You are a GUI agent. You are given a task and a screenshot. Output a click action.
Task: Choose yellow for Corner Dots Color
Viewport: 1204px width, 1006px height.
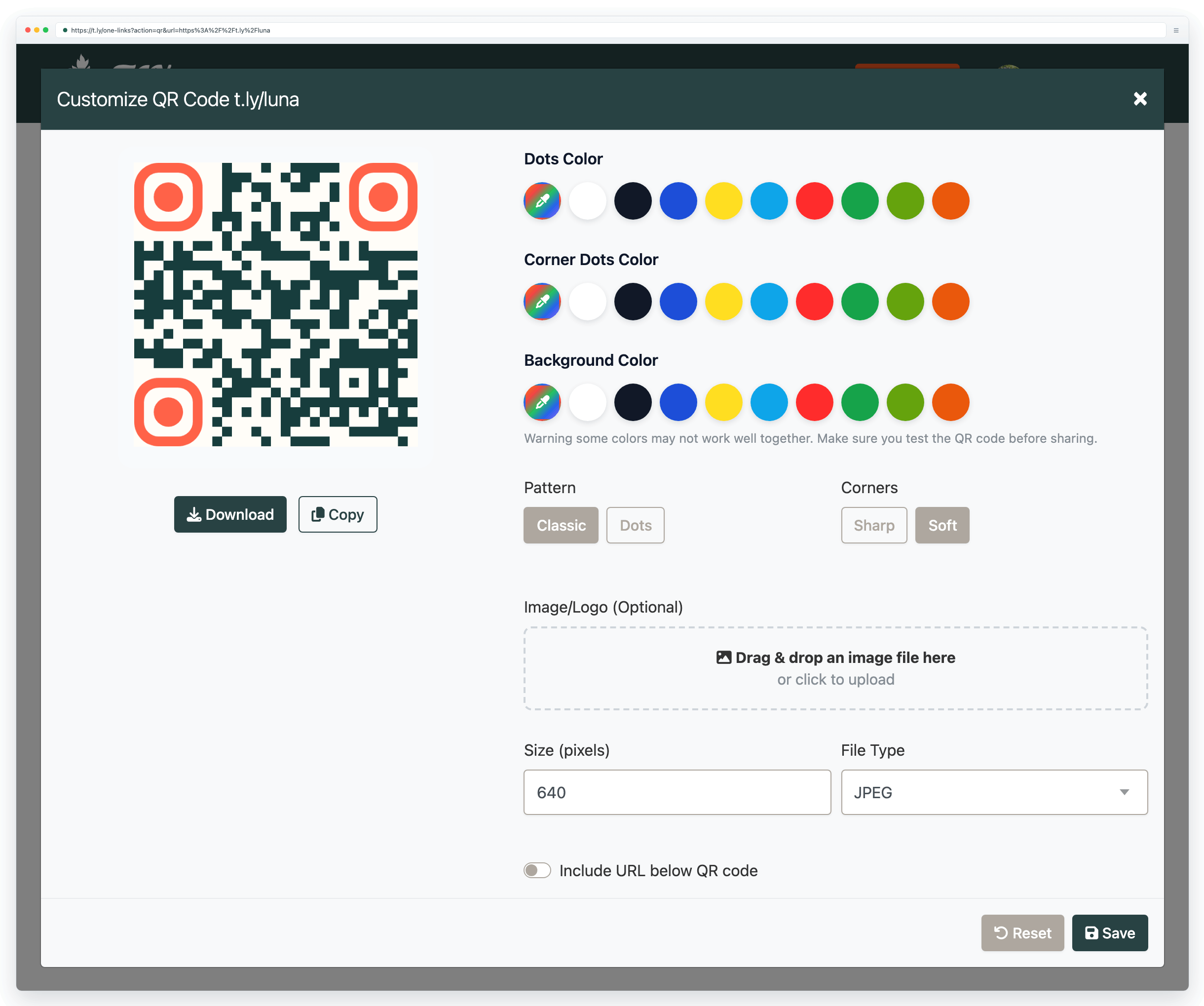[723, 302]
